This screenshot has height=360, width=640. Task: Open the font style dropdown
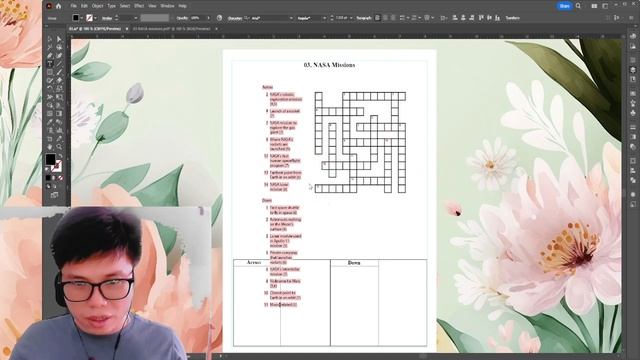[x=324, y=18]
